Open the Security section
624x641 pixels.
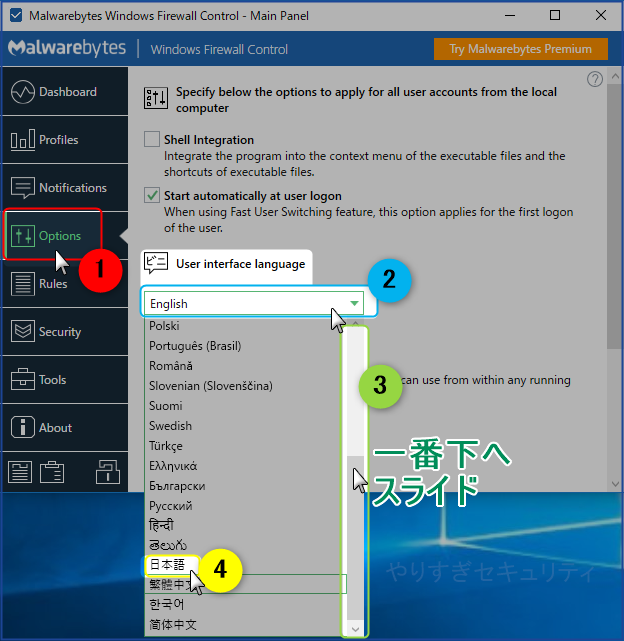[65, 332]
